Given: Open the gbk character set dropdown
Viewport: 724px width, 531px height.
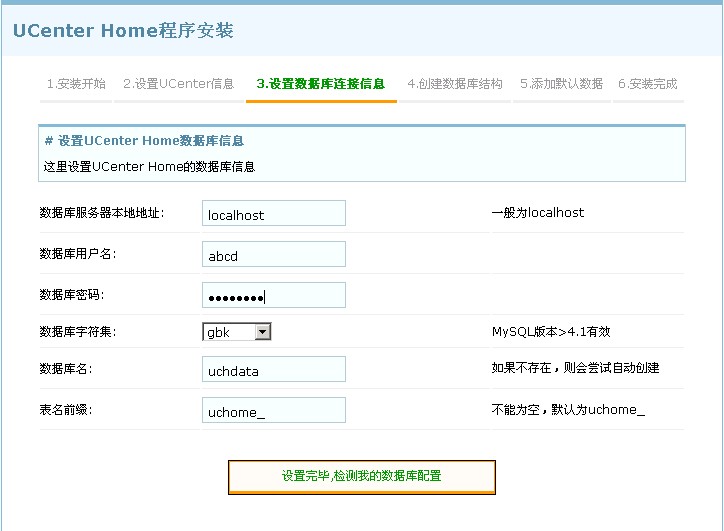Looking at the screenshot, I should (x=237, y=332).
